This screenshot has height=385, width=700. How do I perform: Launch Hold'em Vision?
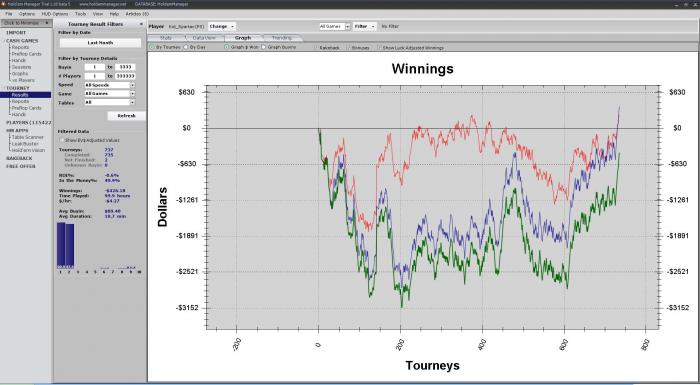pos(28,151)
